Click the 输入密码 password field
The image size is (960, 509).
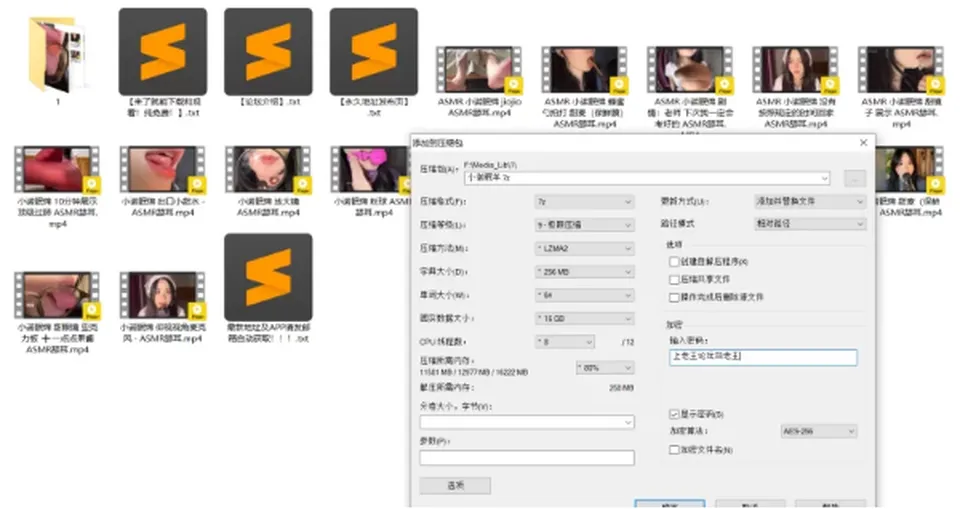pos(763,357)
